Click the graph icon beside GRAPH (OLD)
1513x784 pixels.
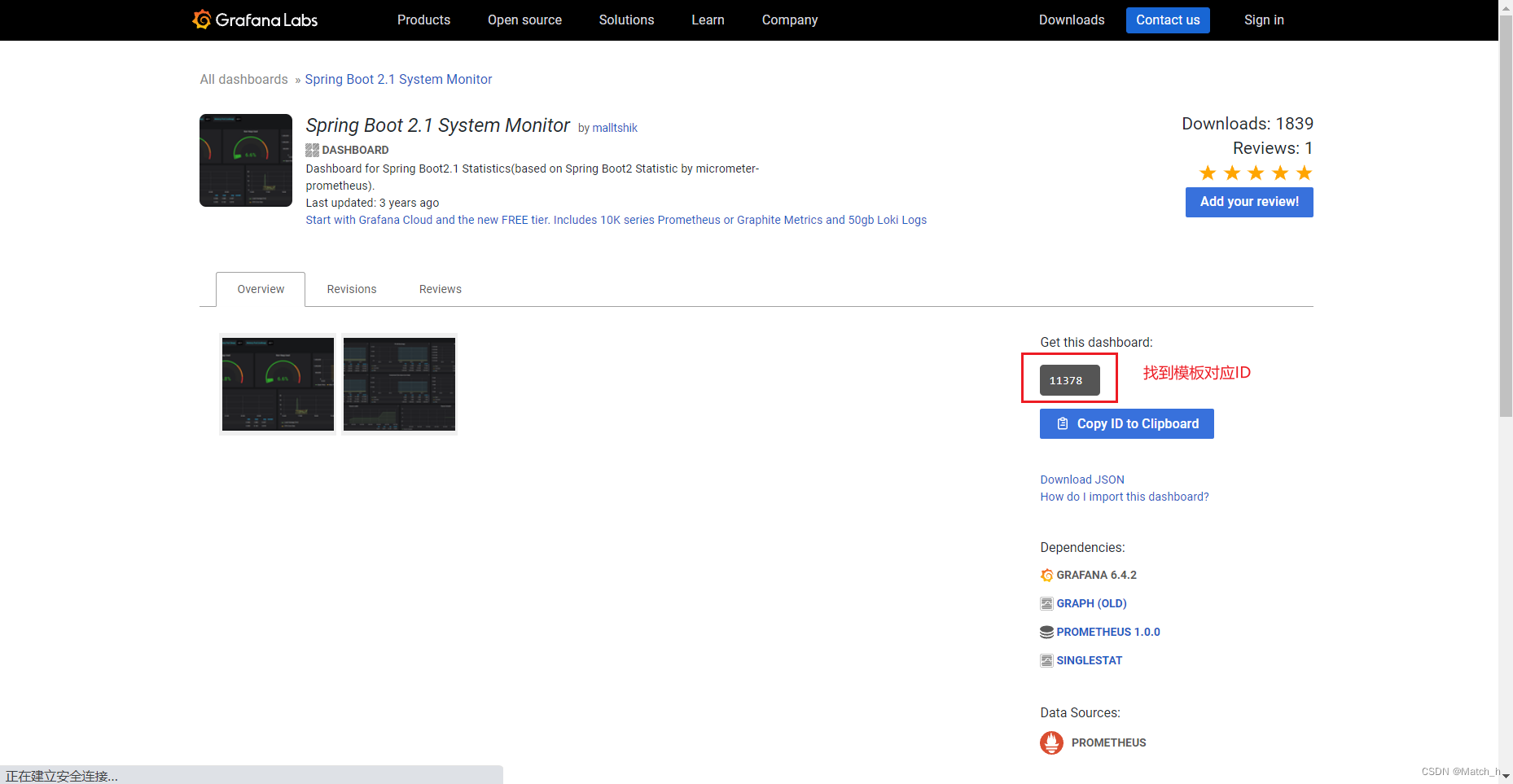1046,603
